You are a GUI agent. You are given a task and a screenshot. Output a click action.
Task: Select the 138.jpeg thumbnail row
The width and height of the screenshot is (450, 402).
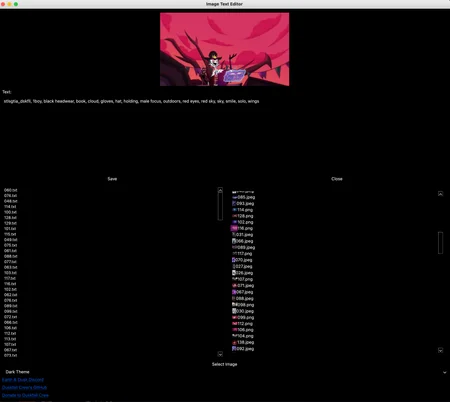243,342
